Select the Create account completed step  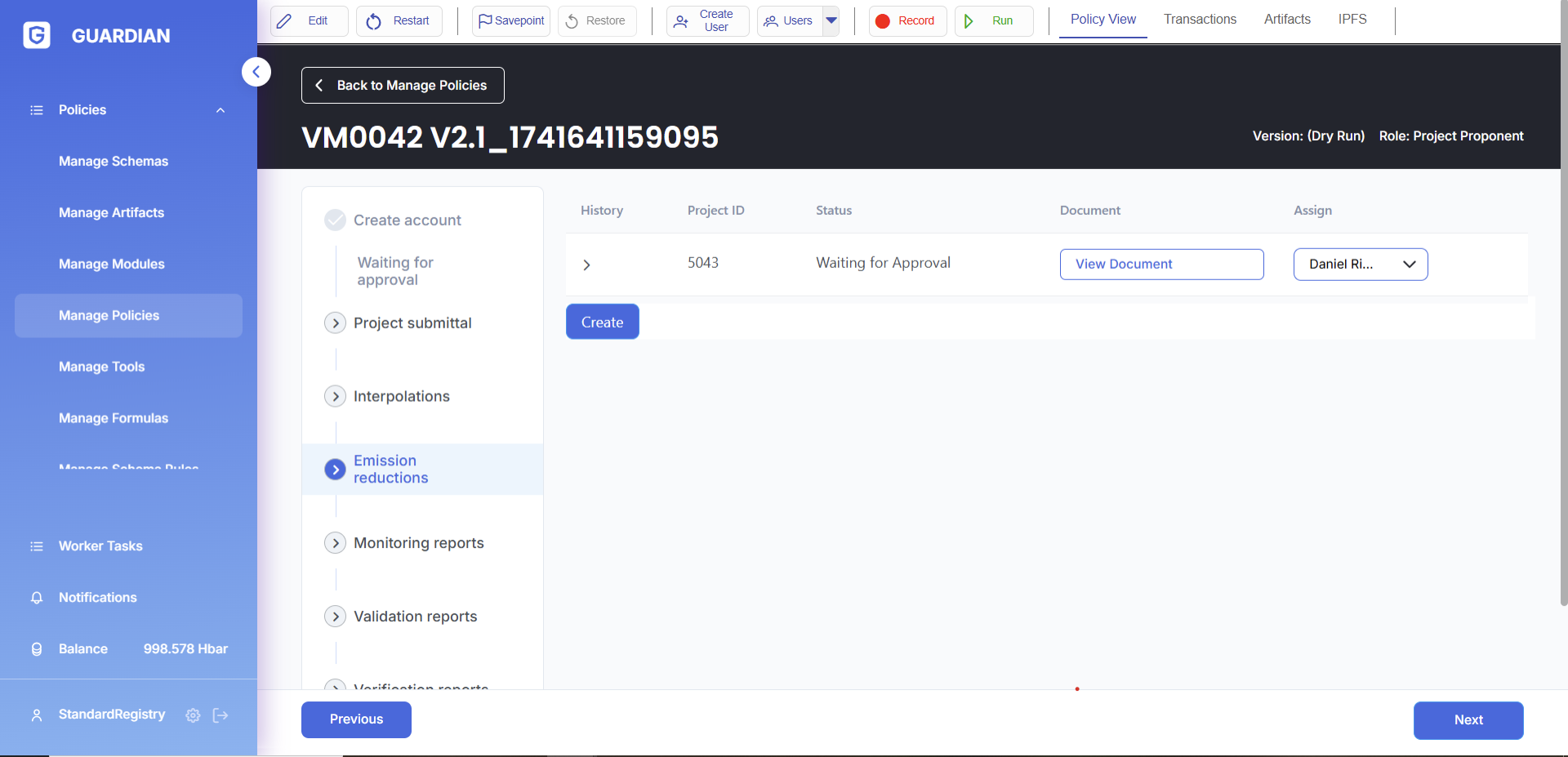click(x=407, y=220)
